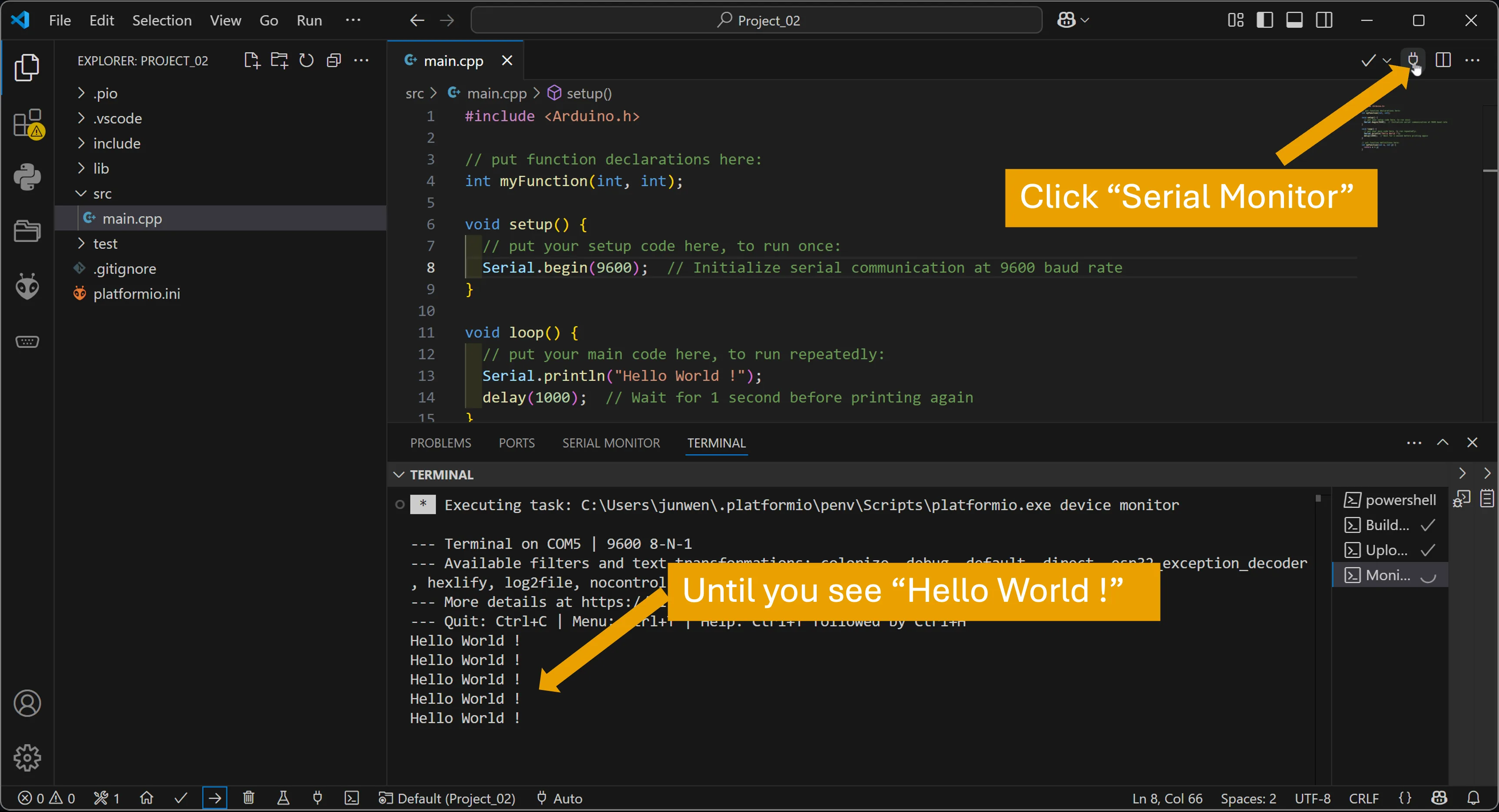Open the Python sidebar panel

(27, 177)
